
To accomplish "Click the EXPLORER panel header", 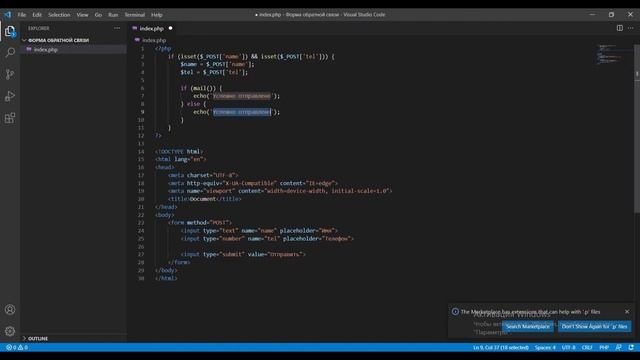I will (39, 28).
